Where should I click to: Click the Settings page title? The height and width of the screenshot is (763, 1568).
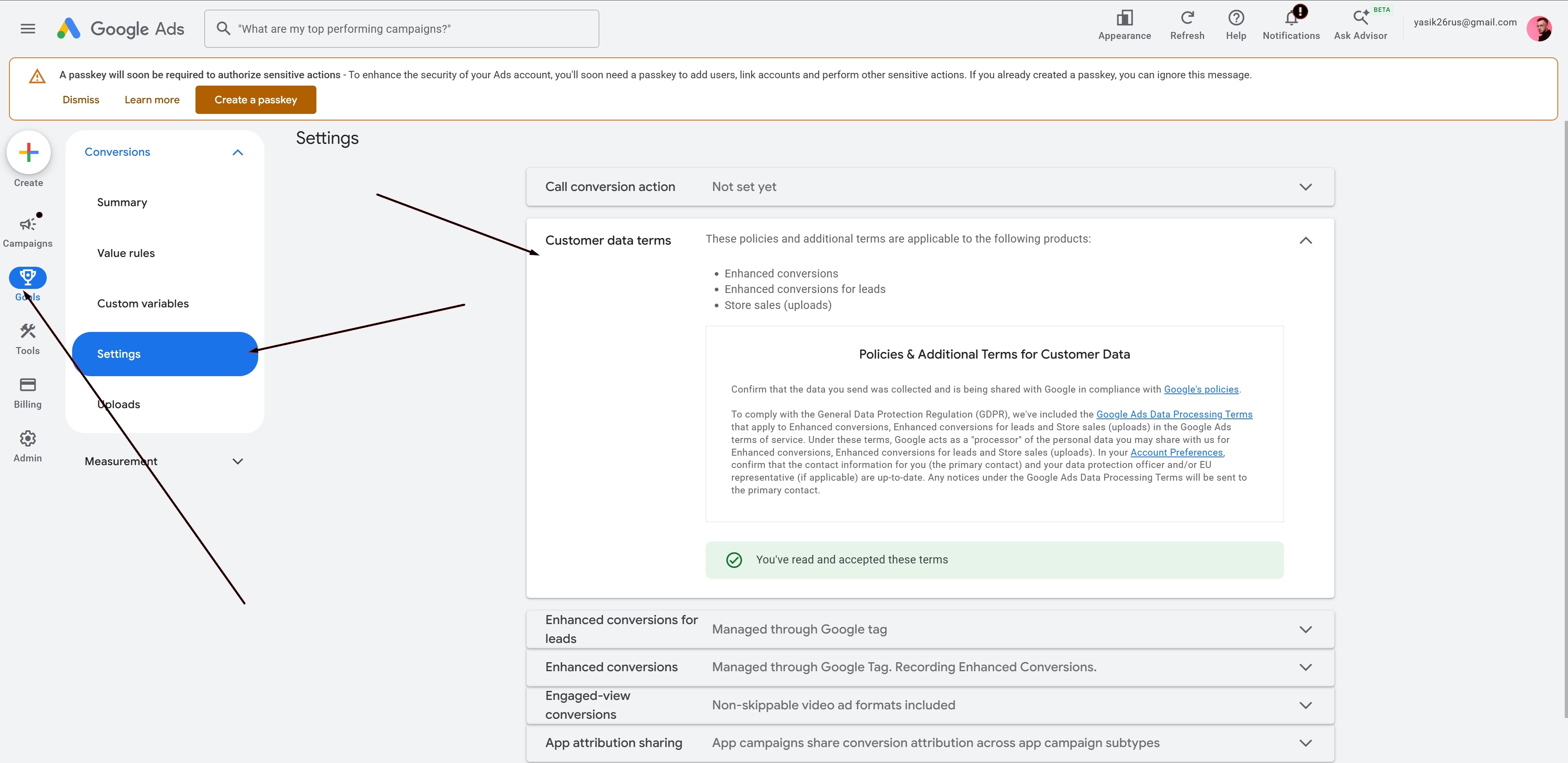(x=327, y=138)
